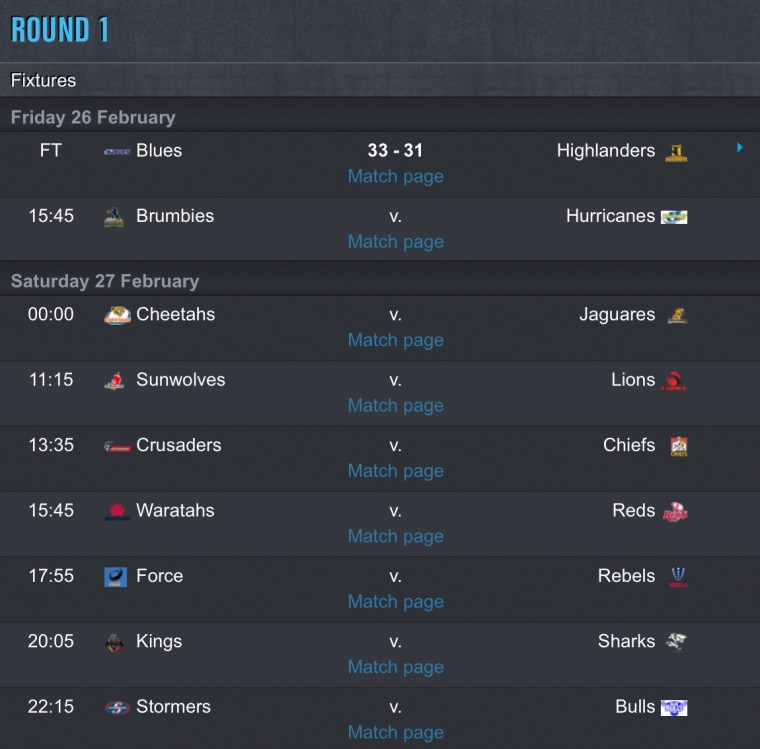The height and width of the screenshot is (749, 760).
Task: Click the Round 1 heading
Action: click(60, 30)
